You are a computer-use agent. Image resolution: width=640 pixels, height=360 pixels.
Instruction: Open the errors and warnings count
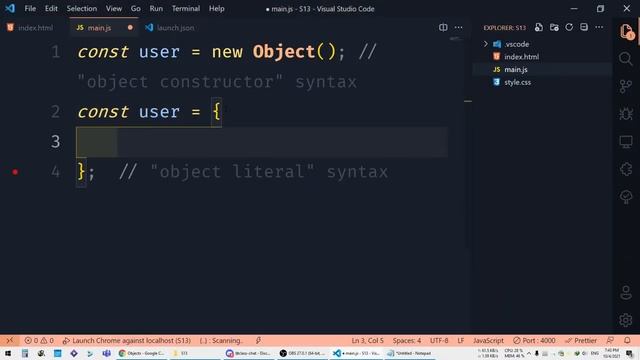[x=39, y=340]
